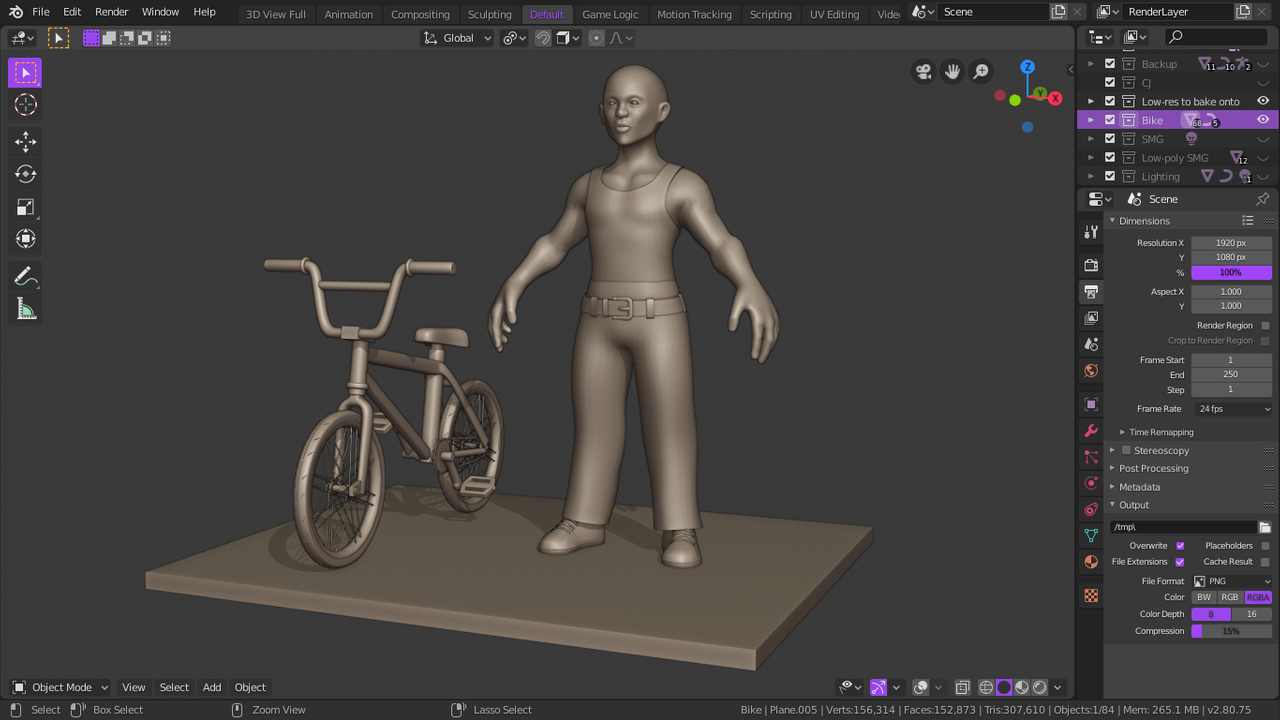Image resolution: width=1280 pixels, height=720 pixels.
Task: Select the Cursor tool in the toolbar
Action: click(25, 105)
